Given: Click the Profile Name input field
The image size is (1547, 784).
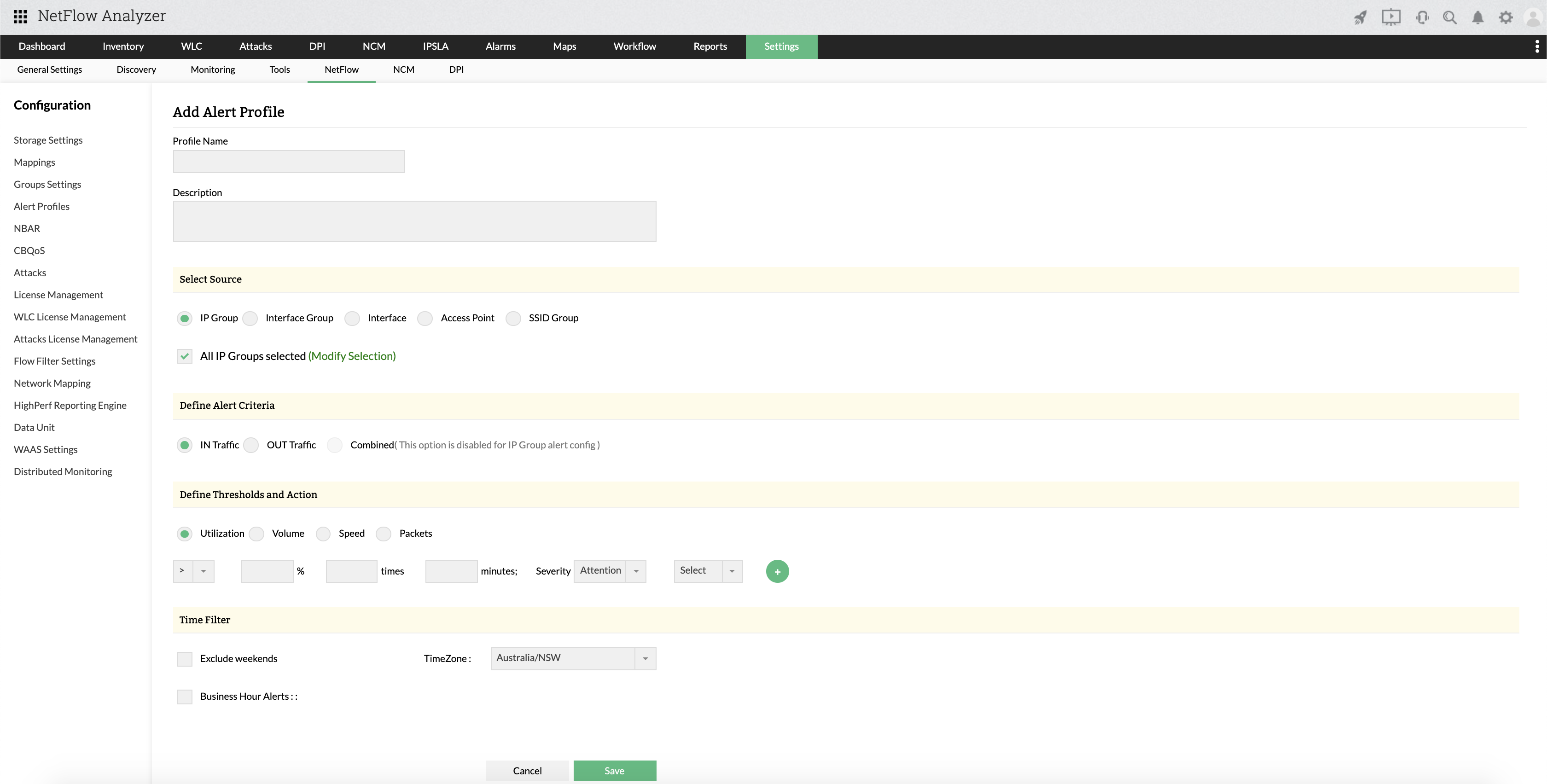Looking at the screenshot, I should (289, 162).
